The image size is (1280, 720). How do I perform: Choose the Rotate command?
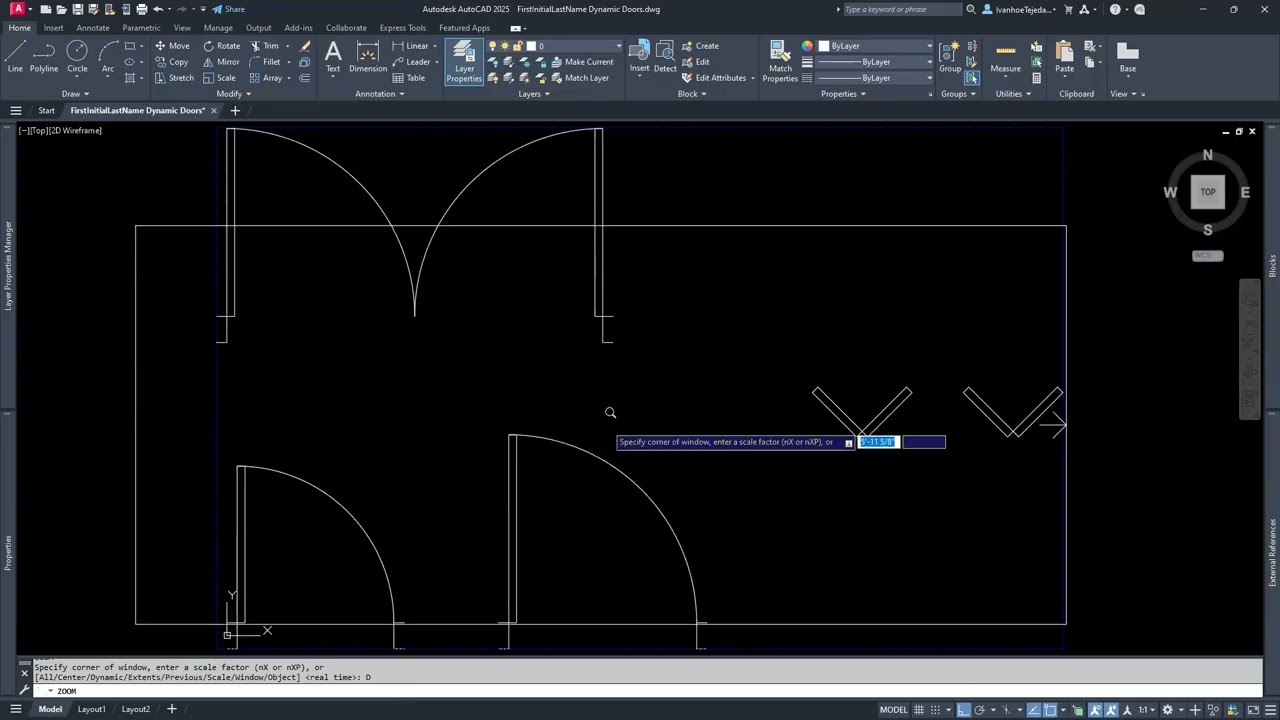[221, 46]
